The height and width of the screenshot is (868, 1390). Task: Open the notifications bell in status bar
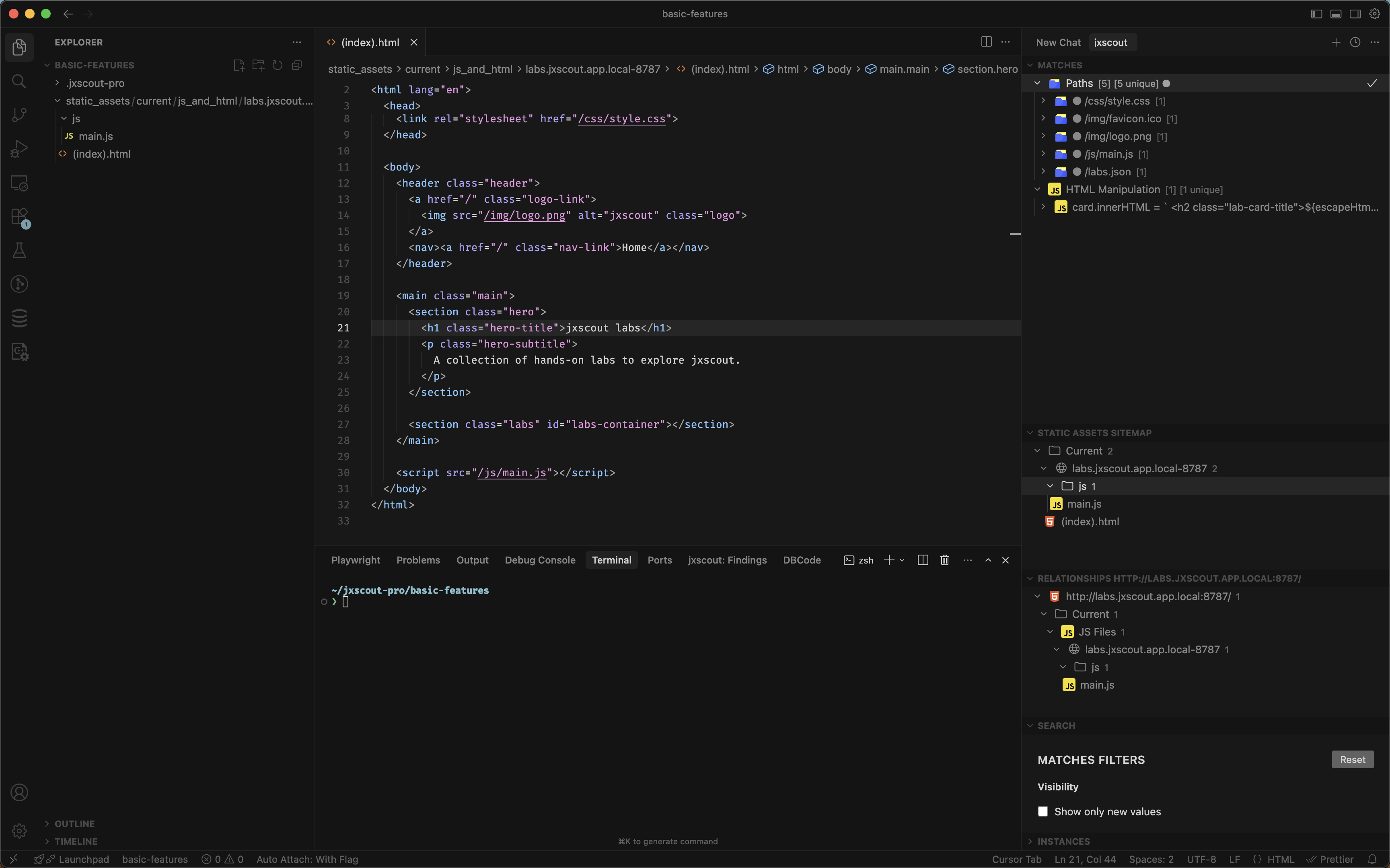(1372, 860)
